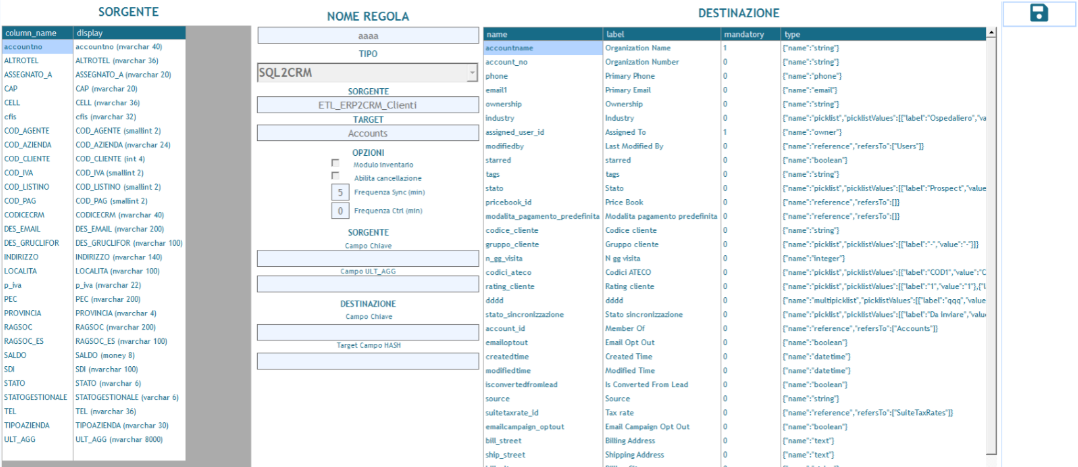Select email1 in destination name column
Image resolution: width=1078 pixels, height=467 pixels.
pyautogui.click(x=542, y=90)
